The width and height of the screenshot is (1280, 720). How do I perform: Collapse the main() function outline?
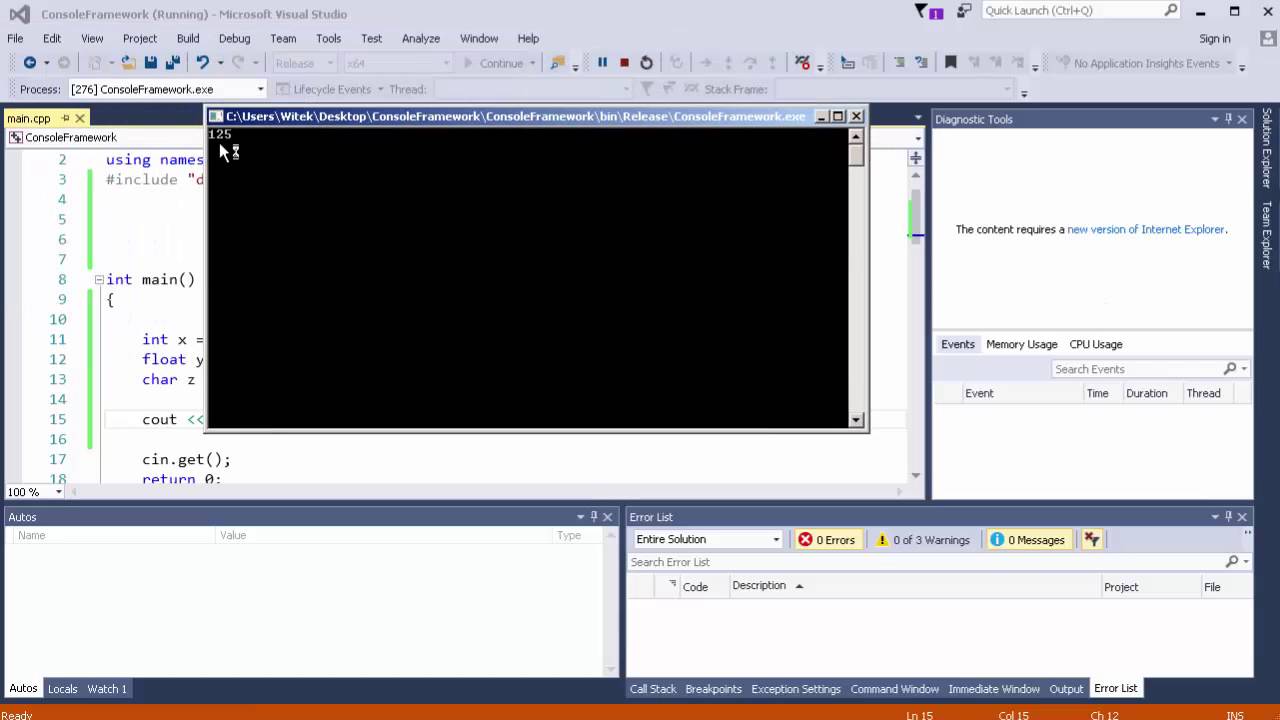99,279
